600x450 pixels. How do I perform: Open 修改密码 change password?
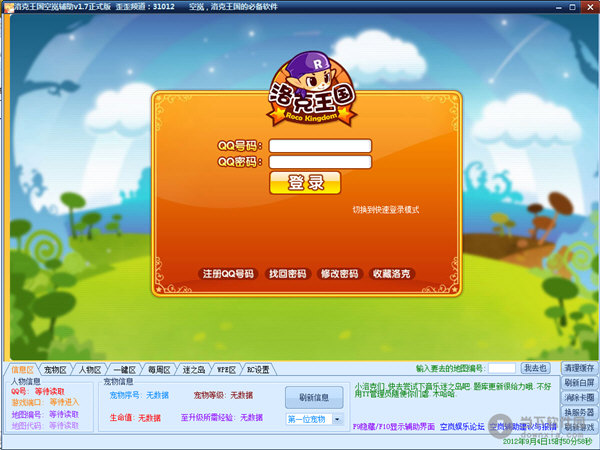click(x=338, y=274)
